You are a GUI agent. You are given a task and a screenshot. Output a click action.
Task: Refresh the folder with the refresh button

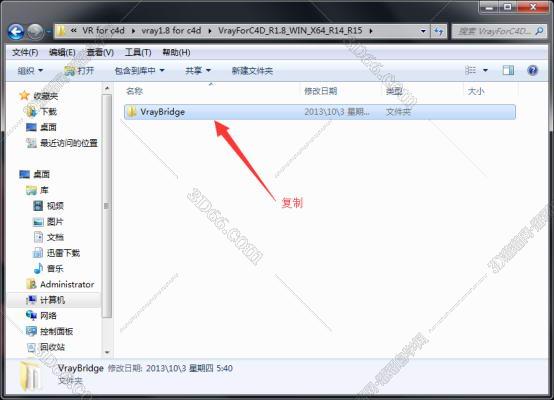[439, 31]
